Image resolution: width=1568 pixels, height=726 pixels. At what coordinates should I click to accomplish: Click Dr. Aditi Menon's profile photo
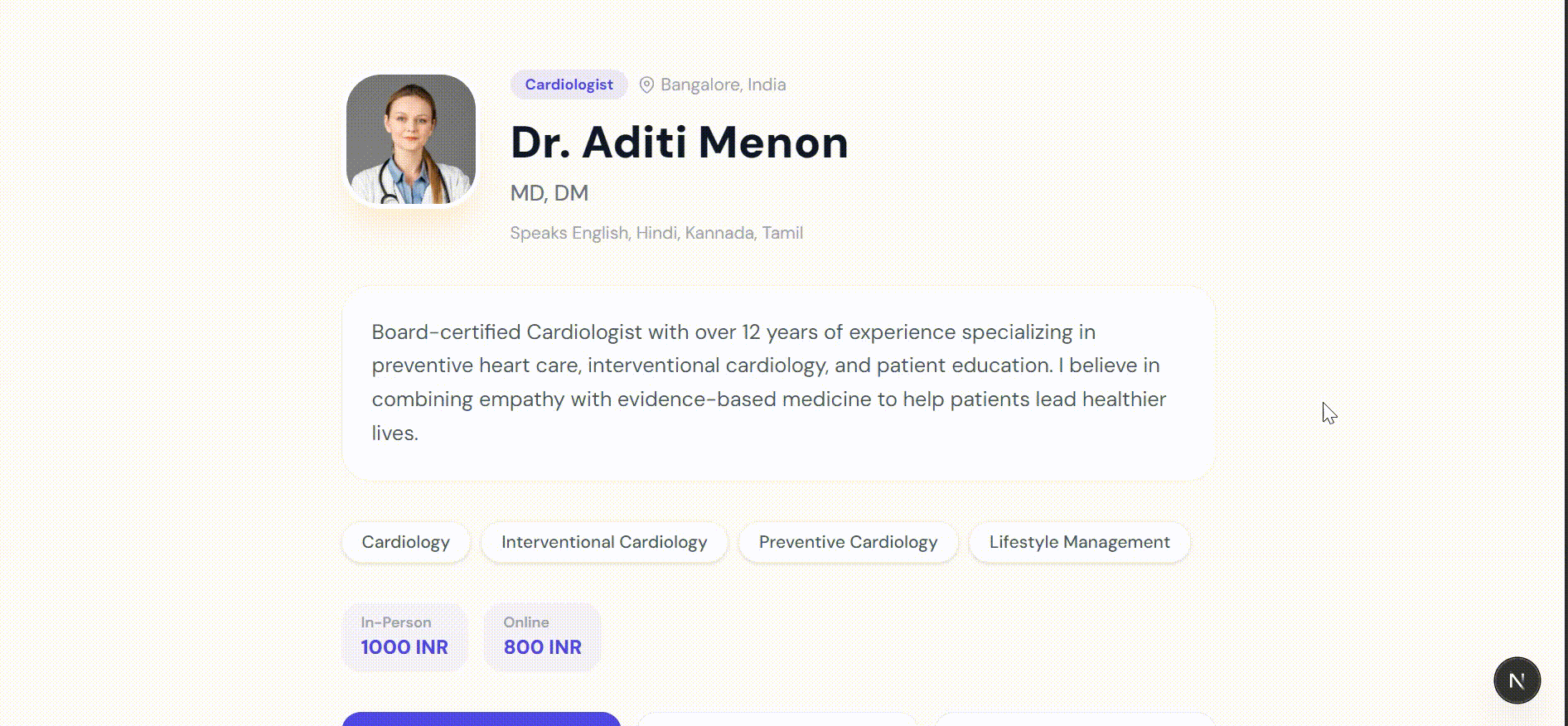coord(411,139)
